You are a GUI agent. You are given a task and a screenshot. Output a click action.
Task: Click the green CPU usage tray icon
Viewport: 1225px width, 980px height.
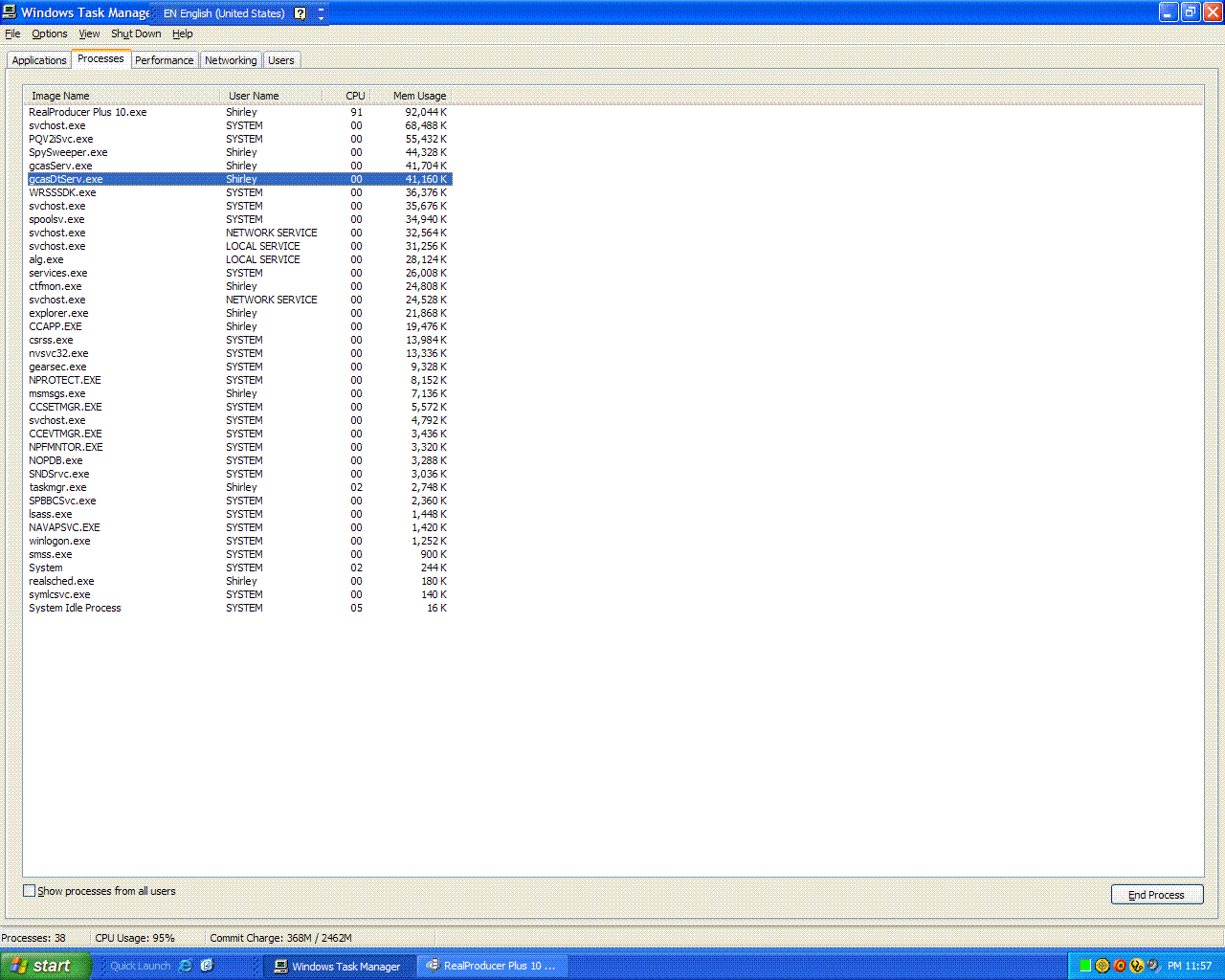1085,966
